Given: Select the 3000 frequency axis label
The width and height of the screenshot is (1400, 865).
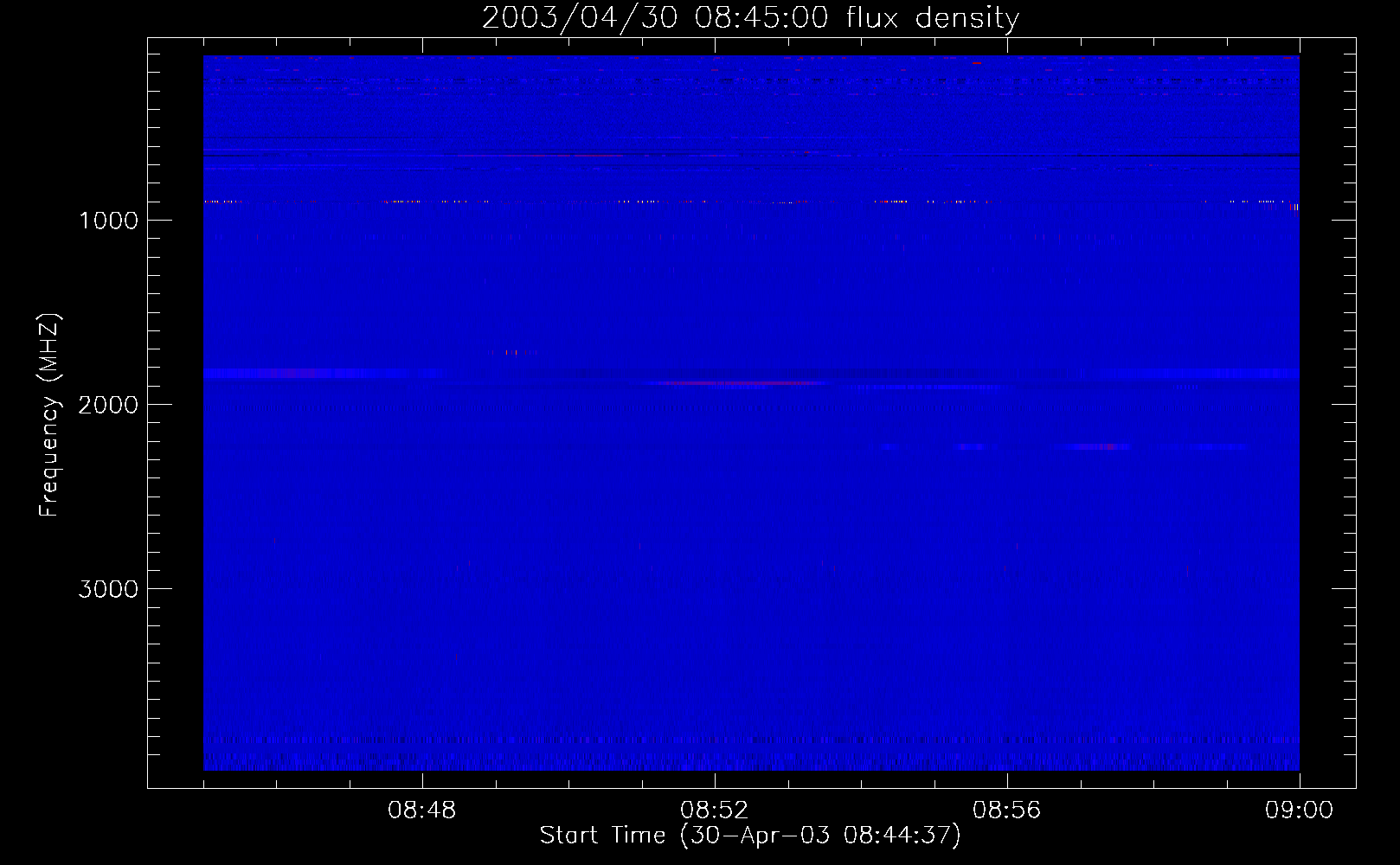Looking at the screenshot, I should coord(108,589).
